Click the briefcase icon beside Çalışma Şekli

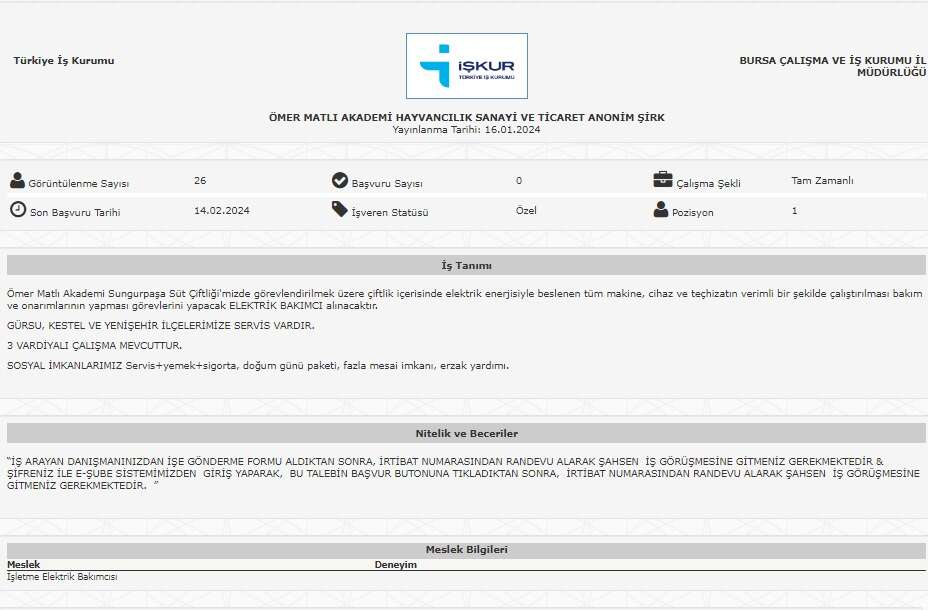click(x=662, y=180)
